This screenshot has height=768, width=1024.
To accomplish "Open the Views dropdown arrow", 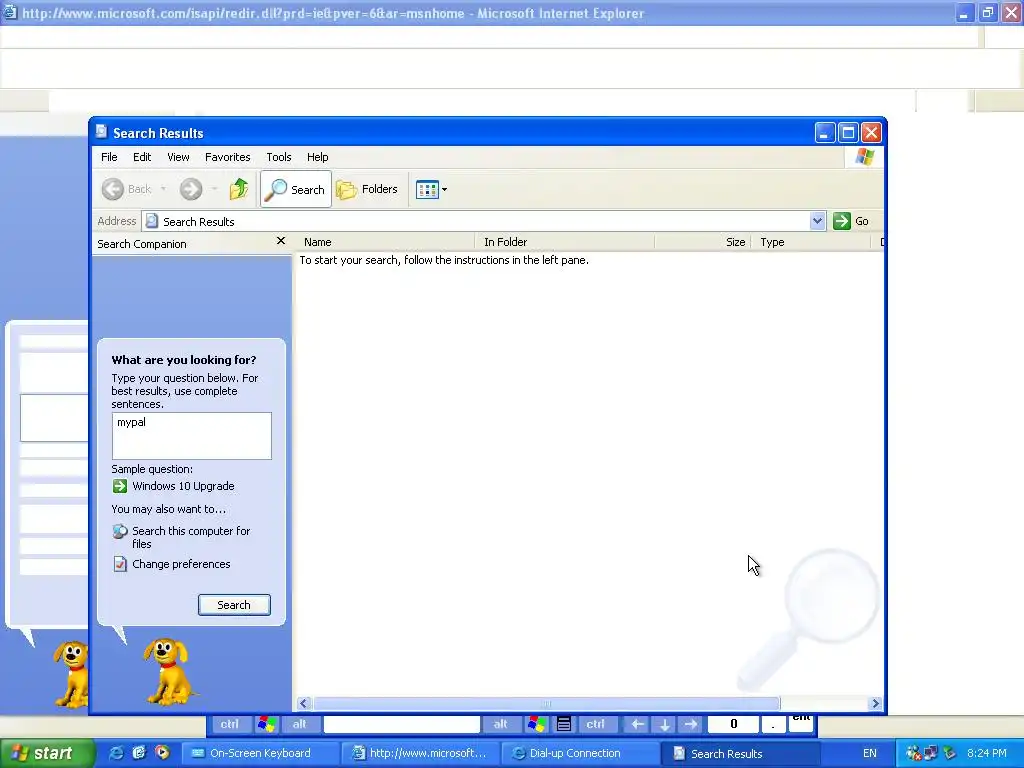I will pos(445,190).
